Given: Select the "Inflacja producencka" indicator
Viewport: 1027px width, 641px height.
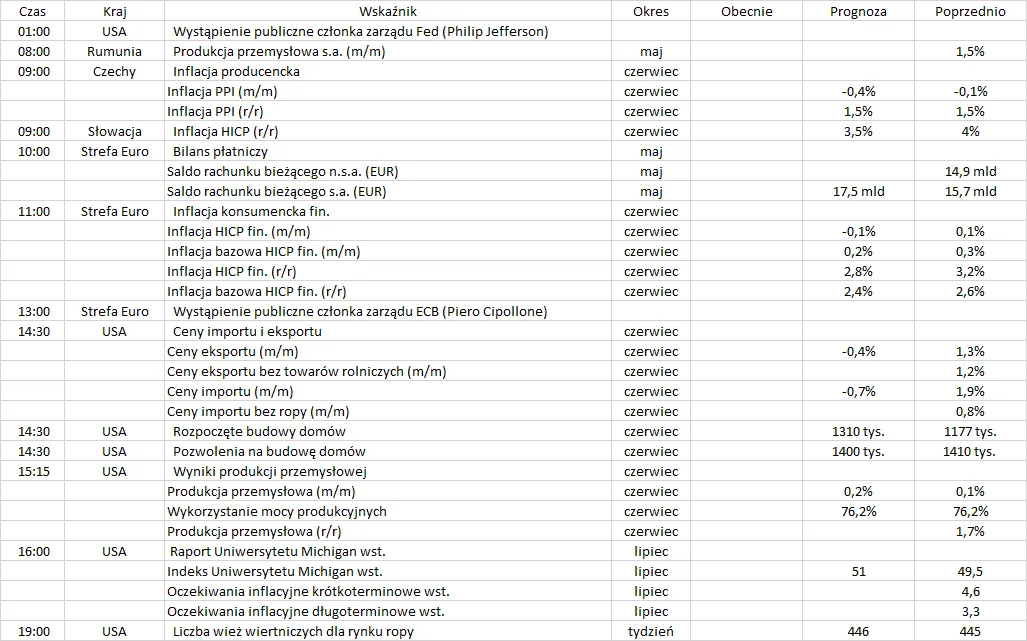Looking at the screenshot, I should click(236, 71).
